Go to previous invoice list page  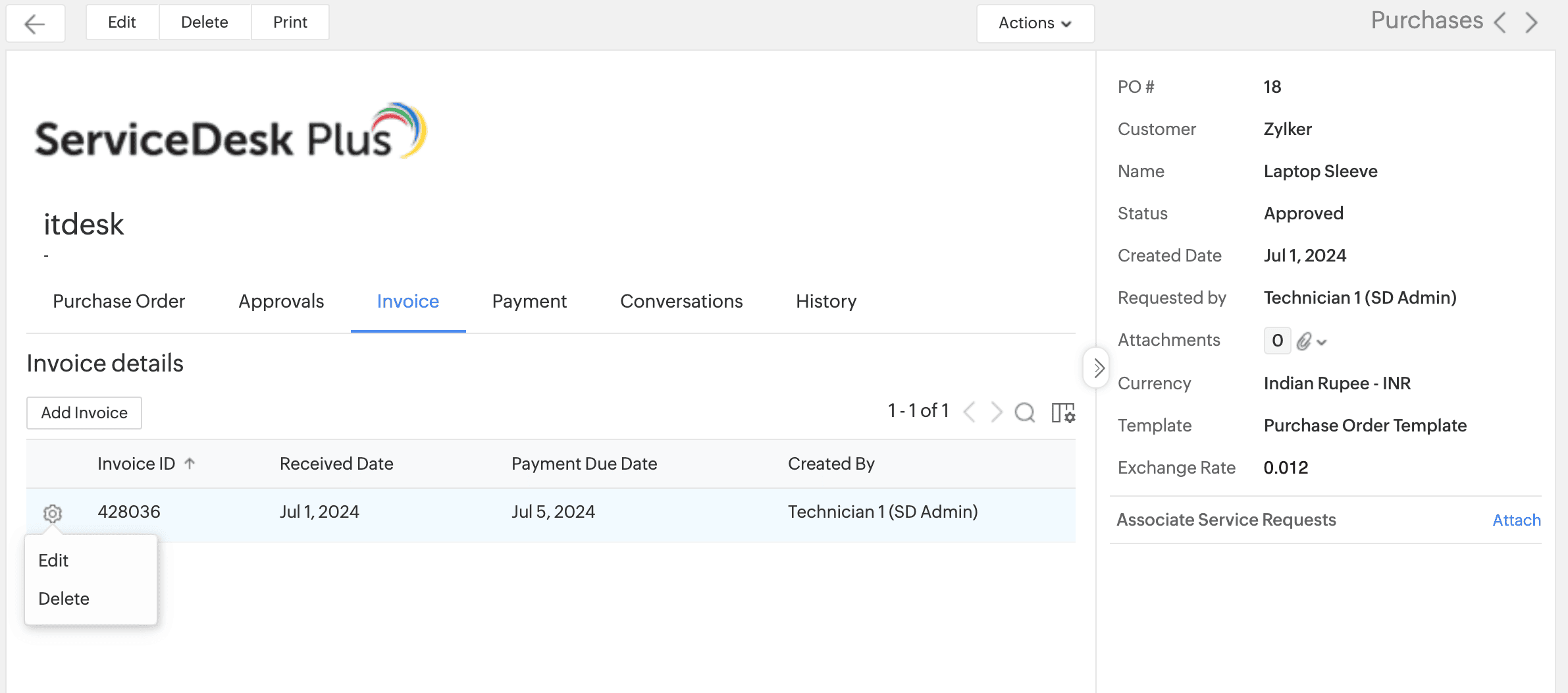tap(969, 413)
